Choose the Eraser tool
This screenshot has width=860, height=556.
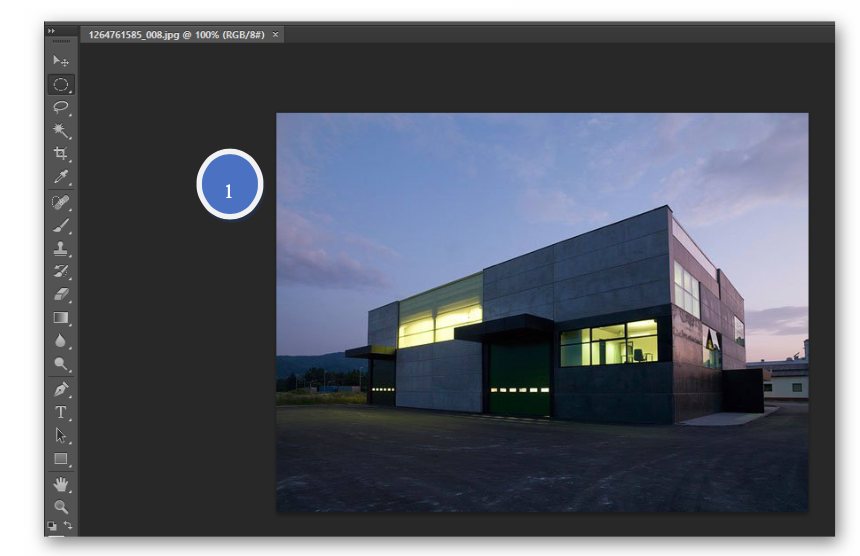coord(61,295)
